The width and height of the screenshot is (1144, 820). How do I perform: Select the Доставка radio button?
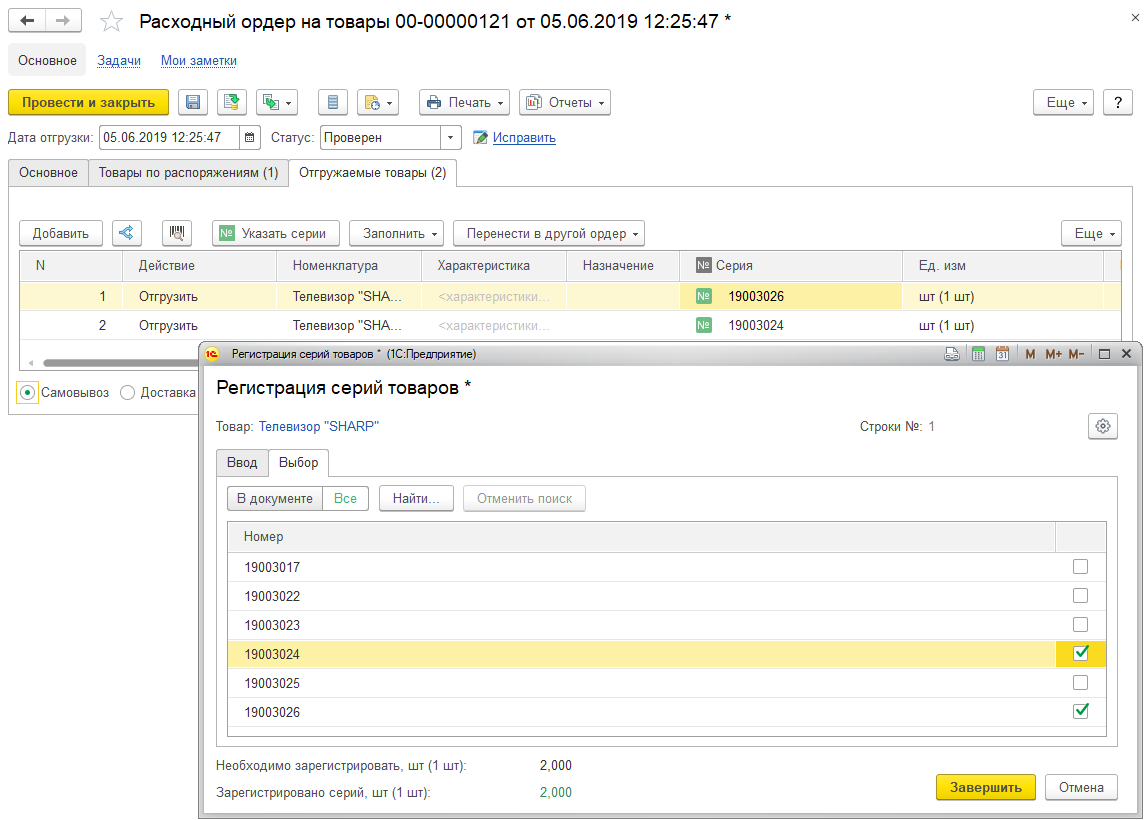pyautogui.click(x=128, y=392)
